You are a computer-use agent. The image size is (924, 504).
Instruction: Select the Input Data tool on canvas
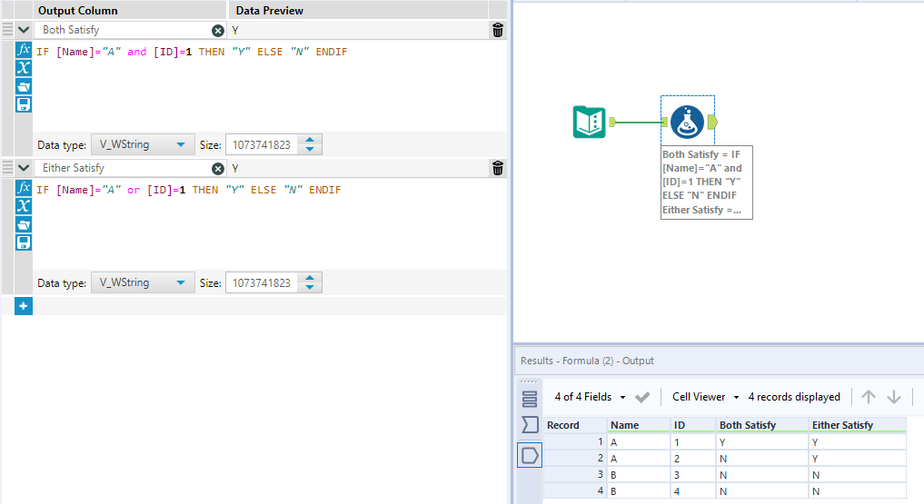click(x=589, y=122)
